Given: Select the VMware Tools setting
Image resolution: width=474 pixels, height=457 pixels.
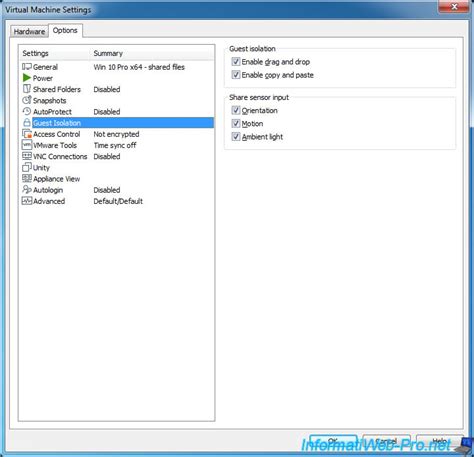Looking at the screenshot, I should coord(55,145).
